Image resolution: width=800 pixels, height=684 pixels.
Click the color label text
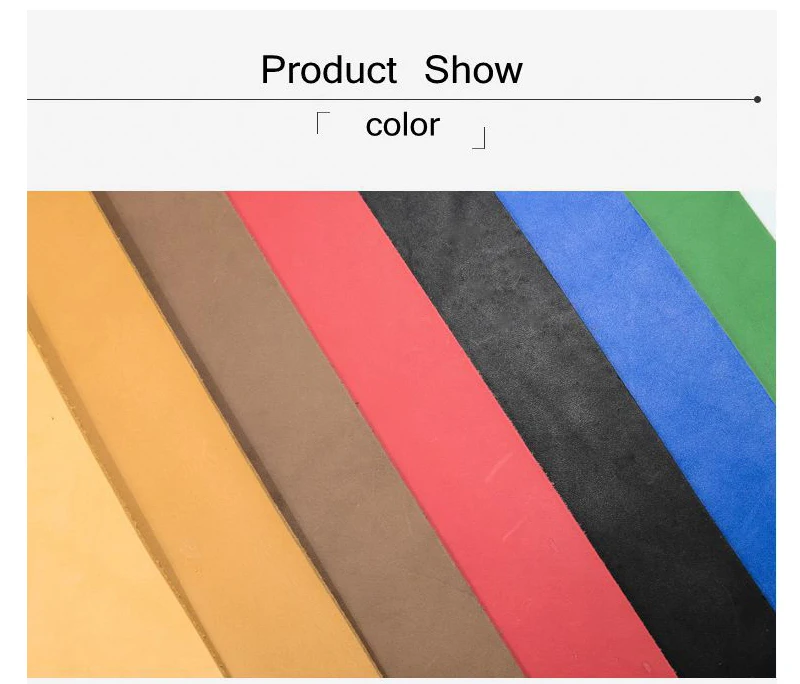coord(403,125)
